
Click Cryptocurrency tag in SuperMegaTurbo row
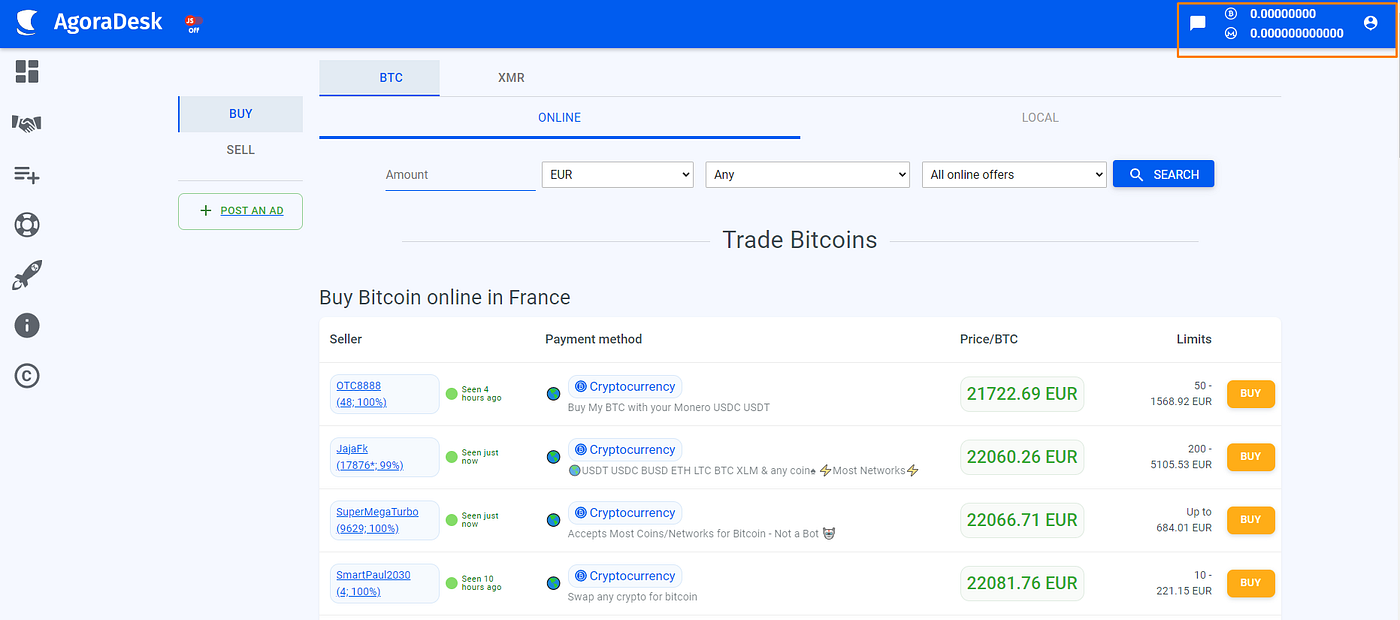click(x=625, y=513)
